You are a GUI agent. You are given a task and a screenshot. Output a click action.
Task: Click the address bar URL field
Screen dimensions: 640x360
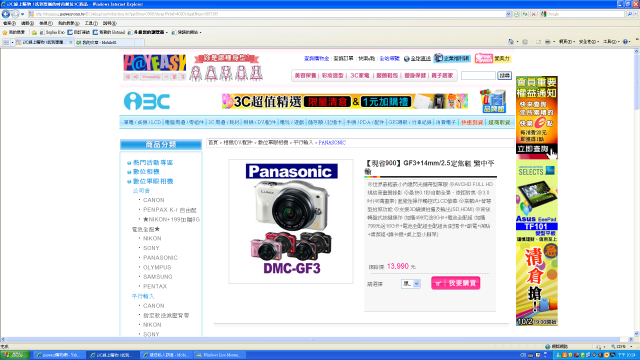click(x=267, y=14)
